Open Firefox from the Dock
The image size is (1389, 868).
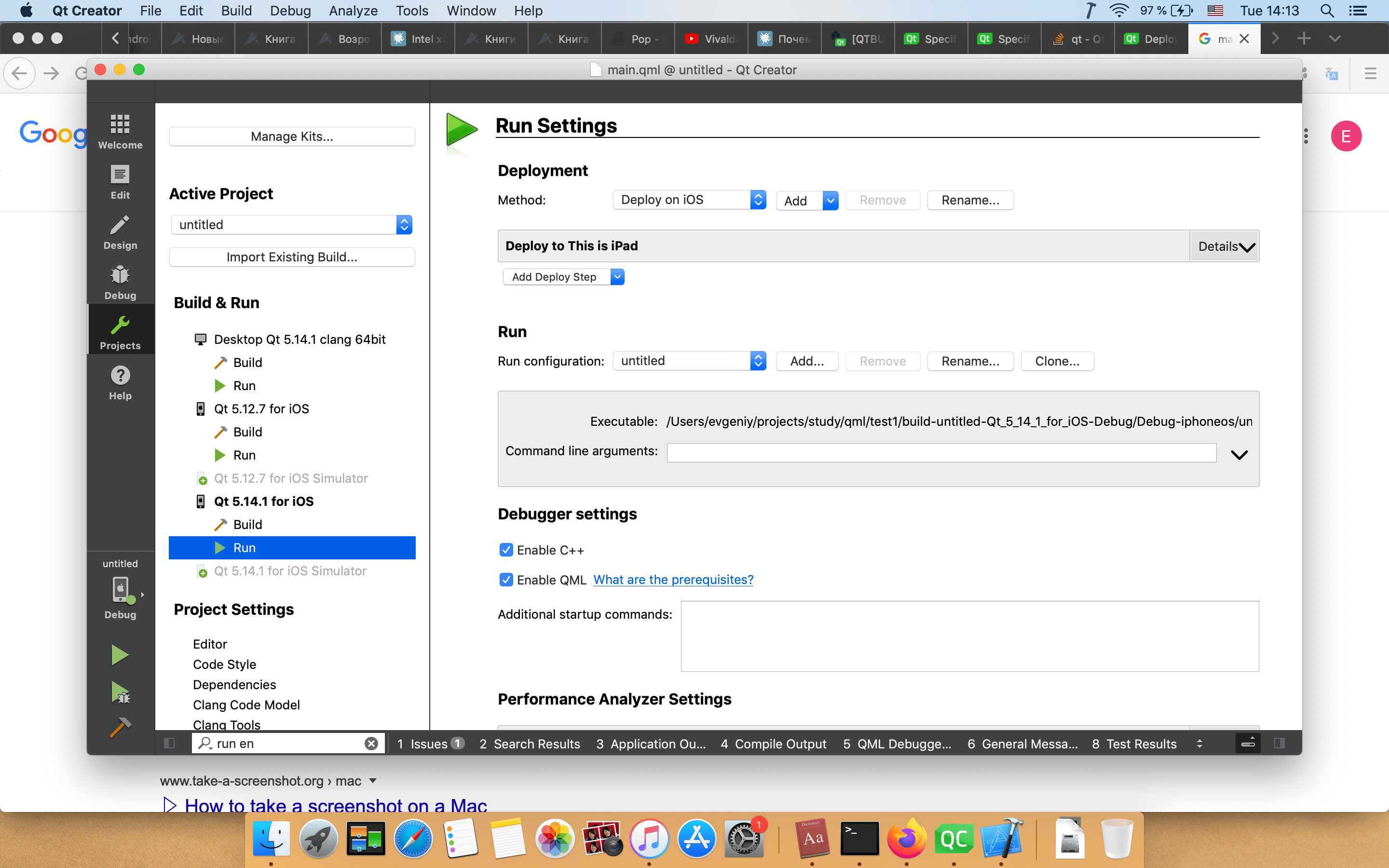point(906,839)
